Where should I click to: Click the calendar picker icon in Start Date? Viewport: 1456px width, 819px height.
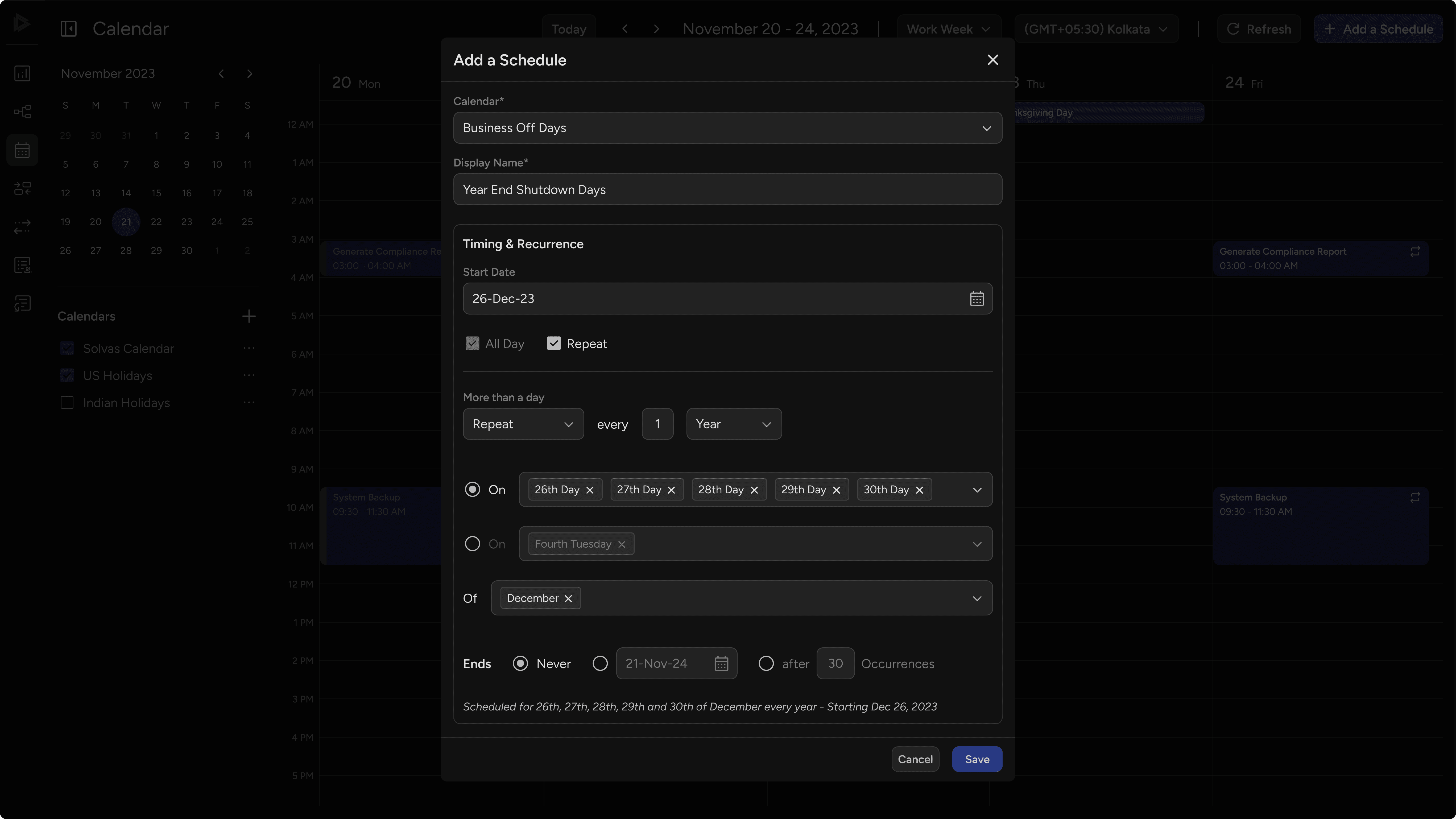click(977, 299)
